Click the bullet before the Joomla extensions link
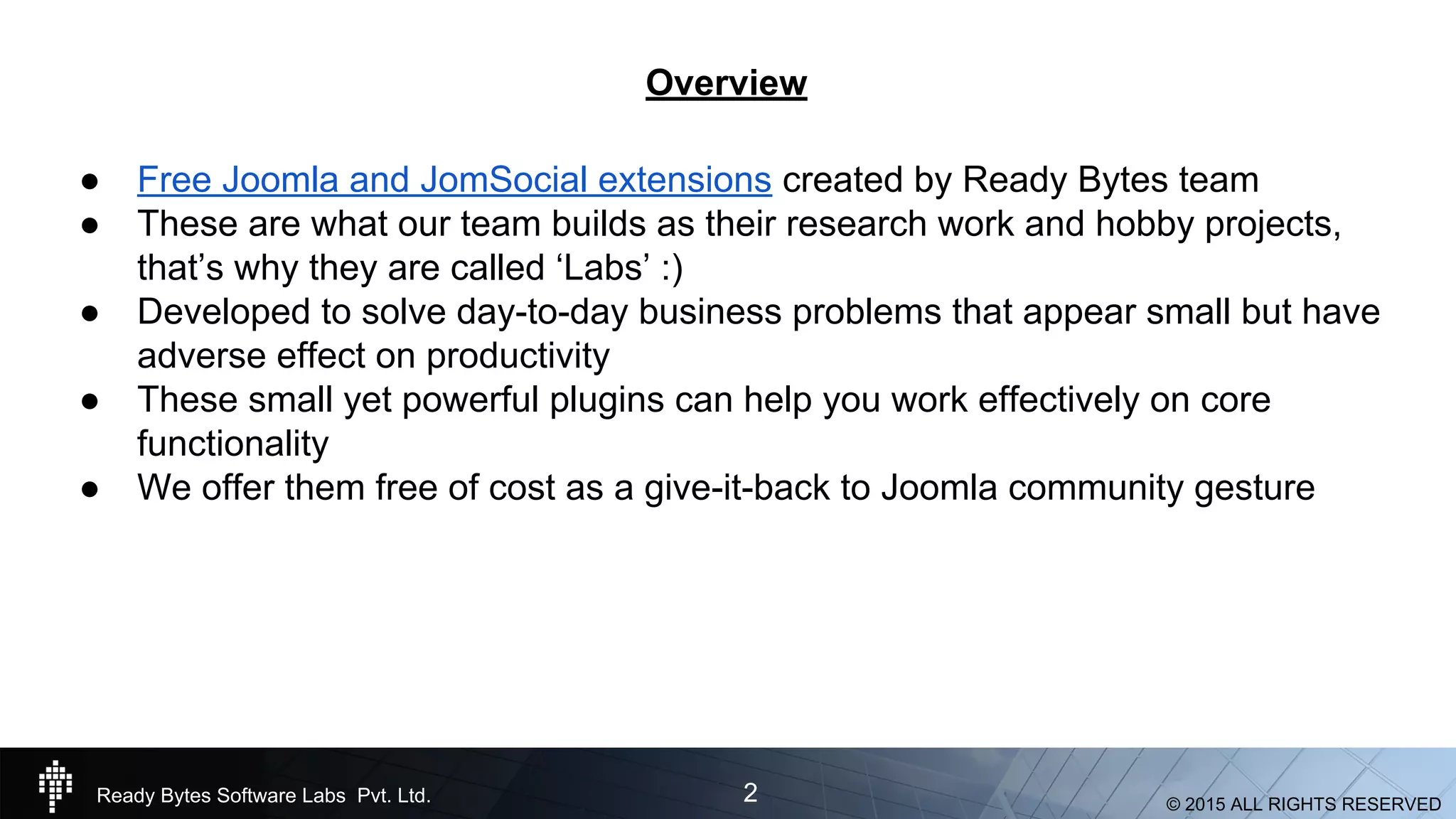 point(90,181)
